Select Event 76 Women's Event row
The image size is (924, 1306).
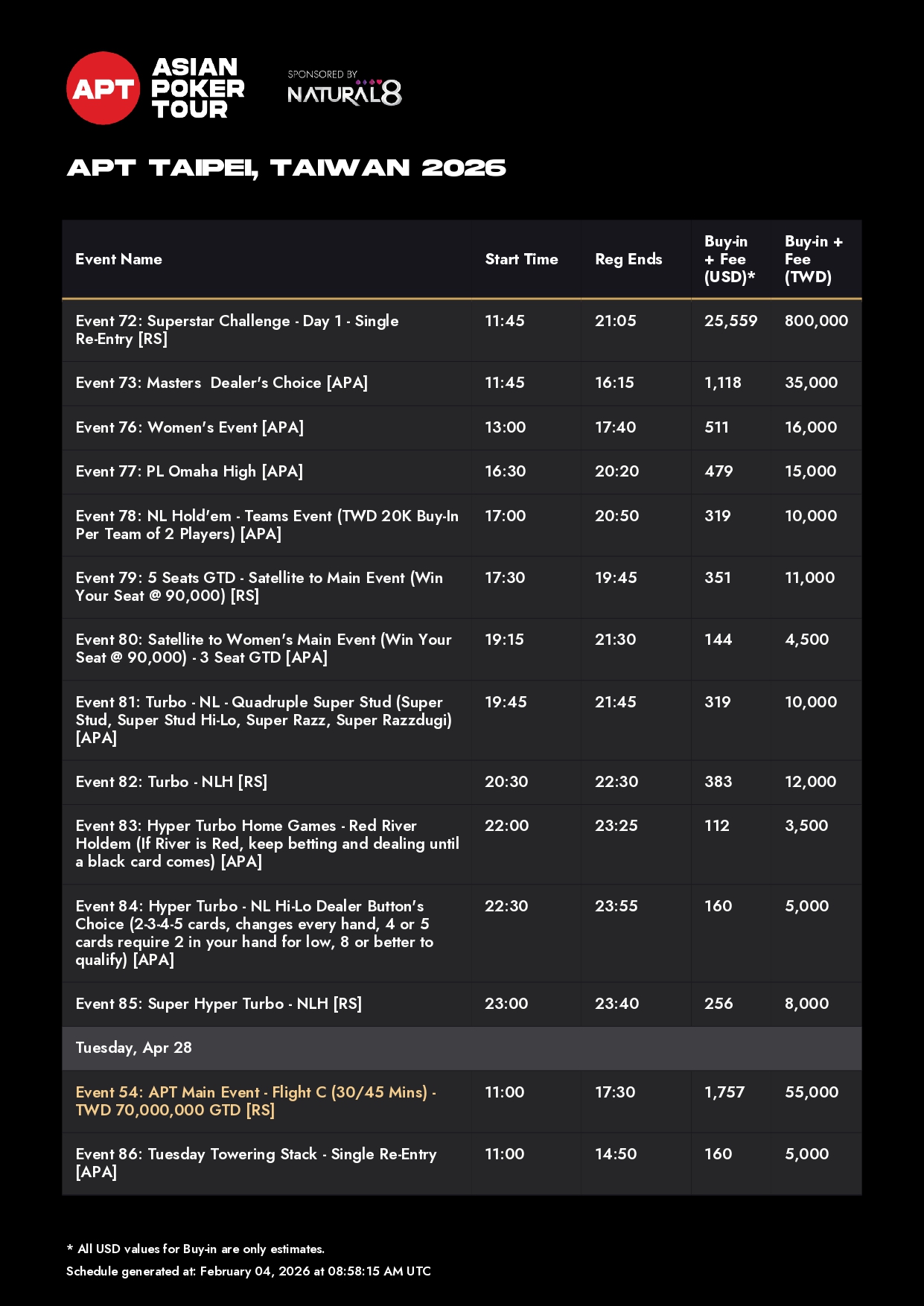(x=190, y=427)
